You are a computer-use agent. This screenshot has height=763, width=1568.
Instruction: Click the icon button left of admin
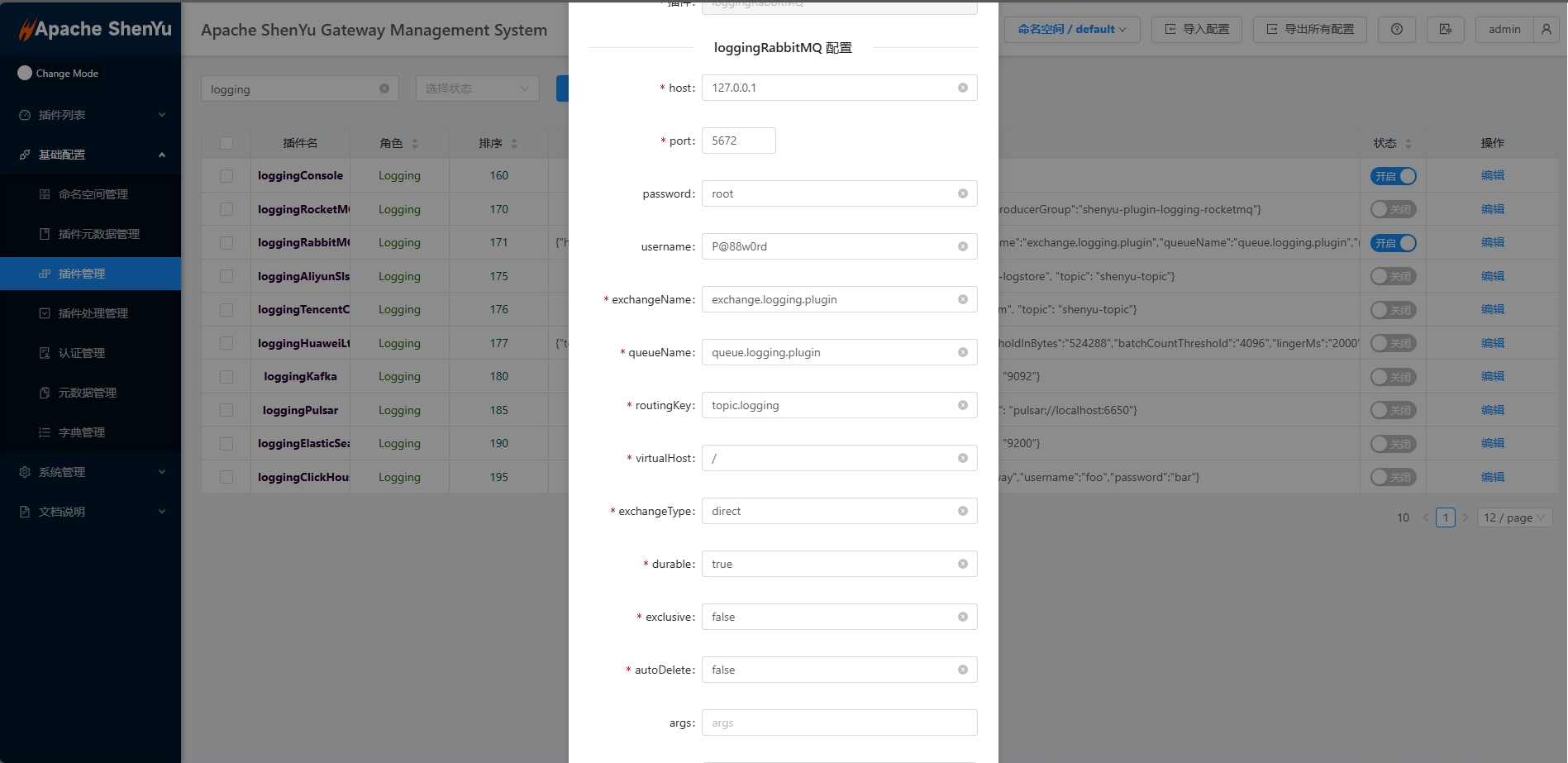(x=1445, y=30)
